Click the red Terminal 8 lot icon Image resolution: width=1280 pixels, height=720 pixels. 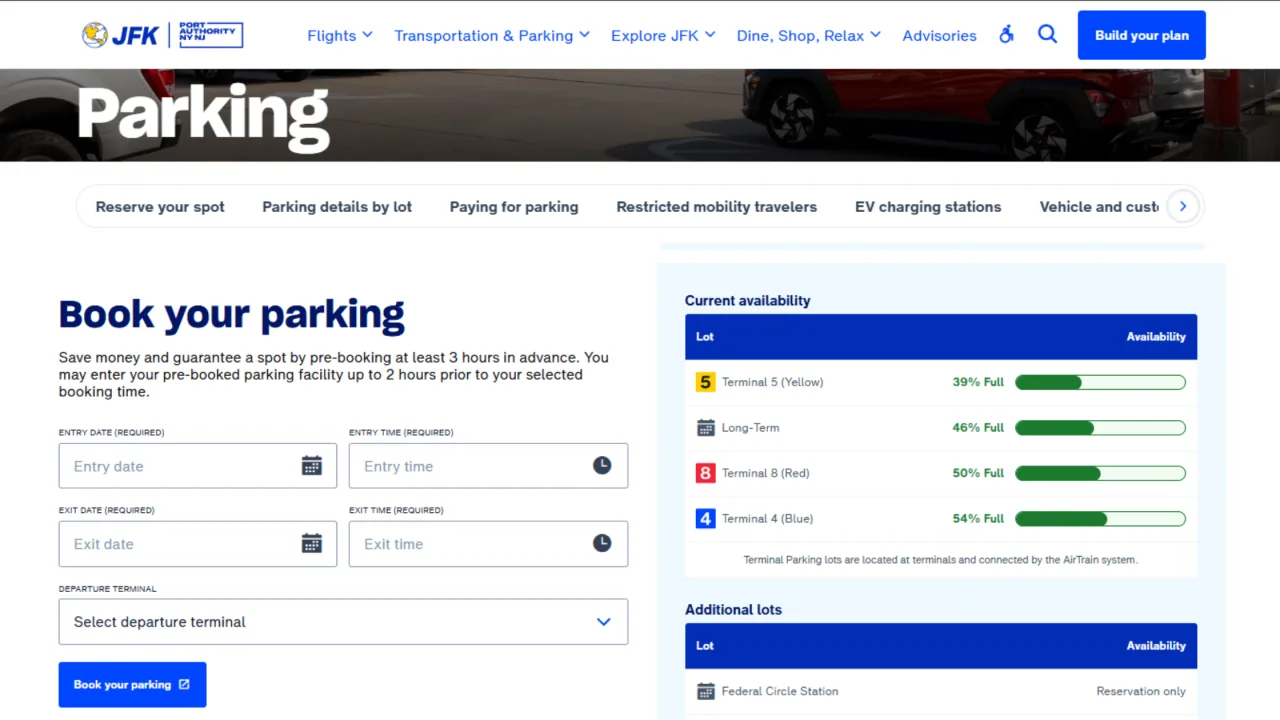click(x=705, y=473)
